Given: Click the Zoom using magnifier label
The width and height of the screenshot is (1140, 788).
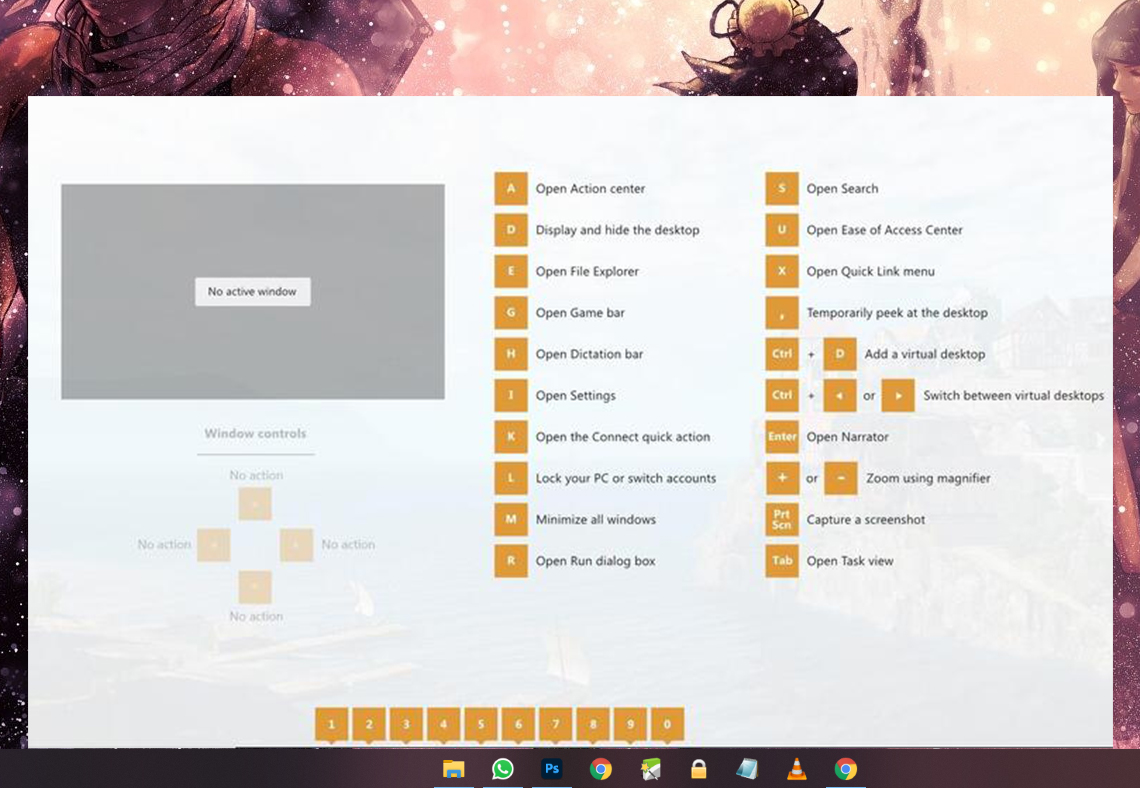Looking at the screenshot, I should click(x=928, y=478).
